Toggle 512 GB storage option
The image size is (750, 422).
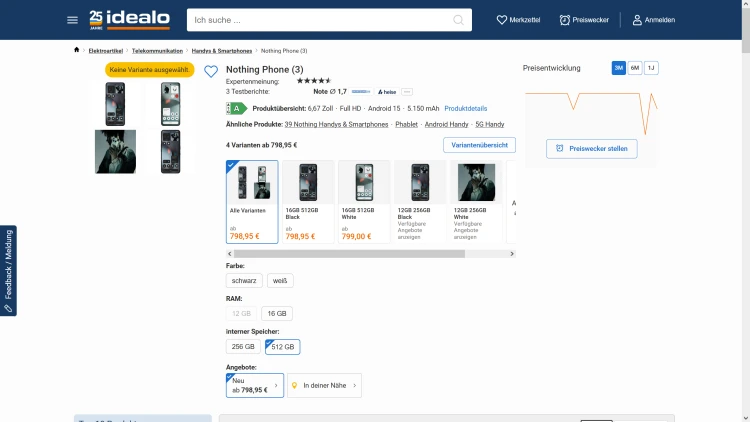coord(283,347)
